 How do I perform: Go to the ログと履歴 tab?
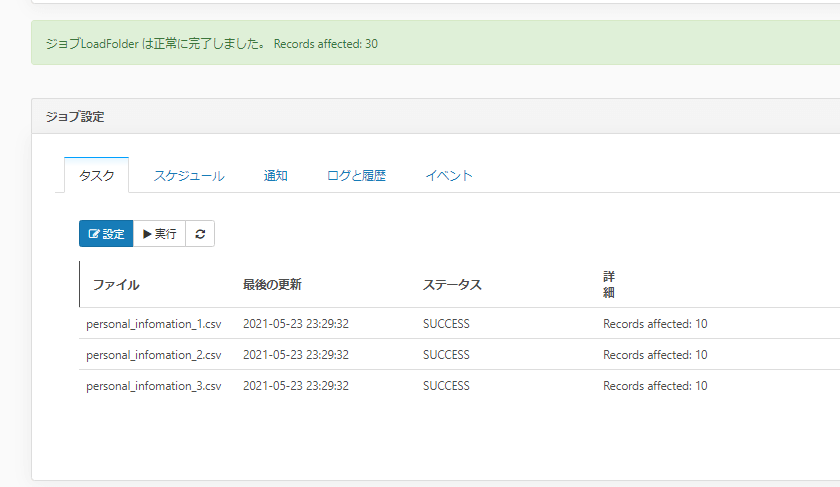pos(356,175)
